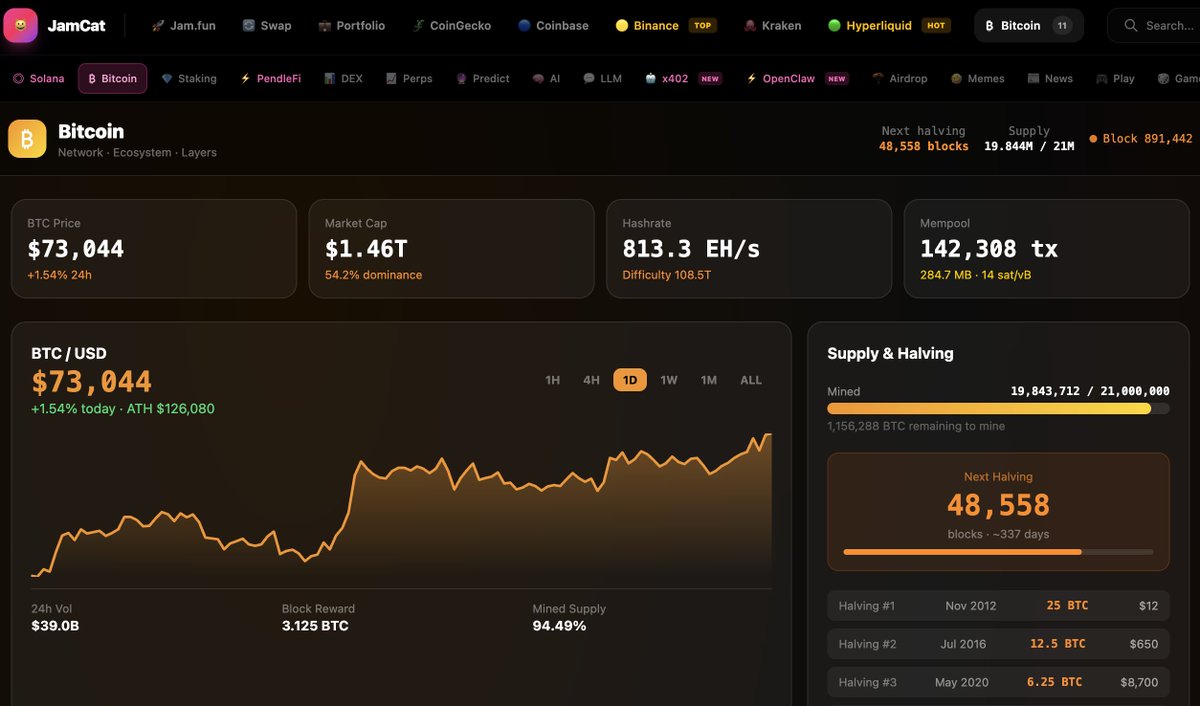Click the Mined Supply 94.49% stat

[x=569, y=617]
